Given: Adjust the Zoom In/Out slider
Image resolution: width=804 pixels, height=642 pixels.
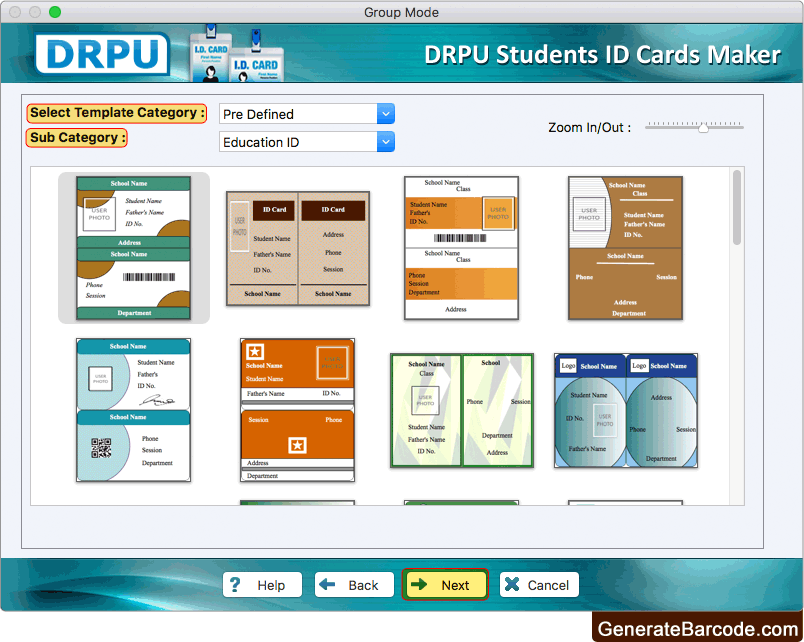Looking at the screenshot, I should (x=694, y=126).
